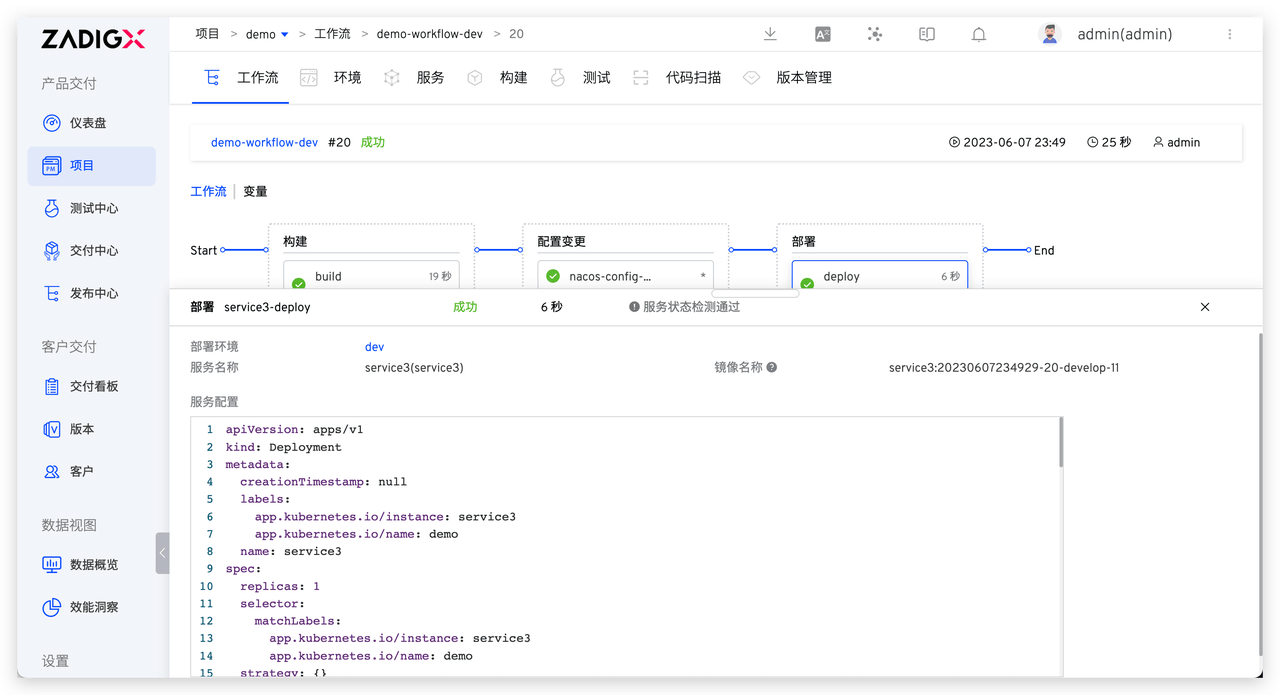Open the 变量 sub-tab

pyautogui.click(x=255, y=191)
